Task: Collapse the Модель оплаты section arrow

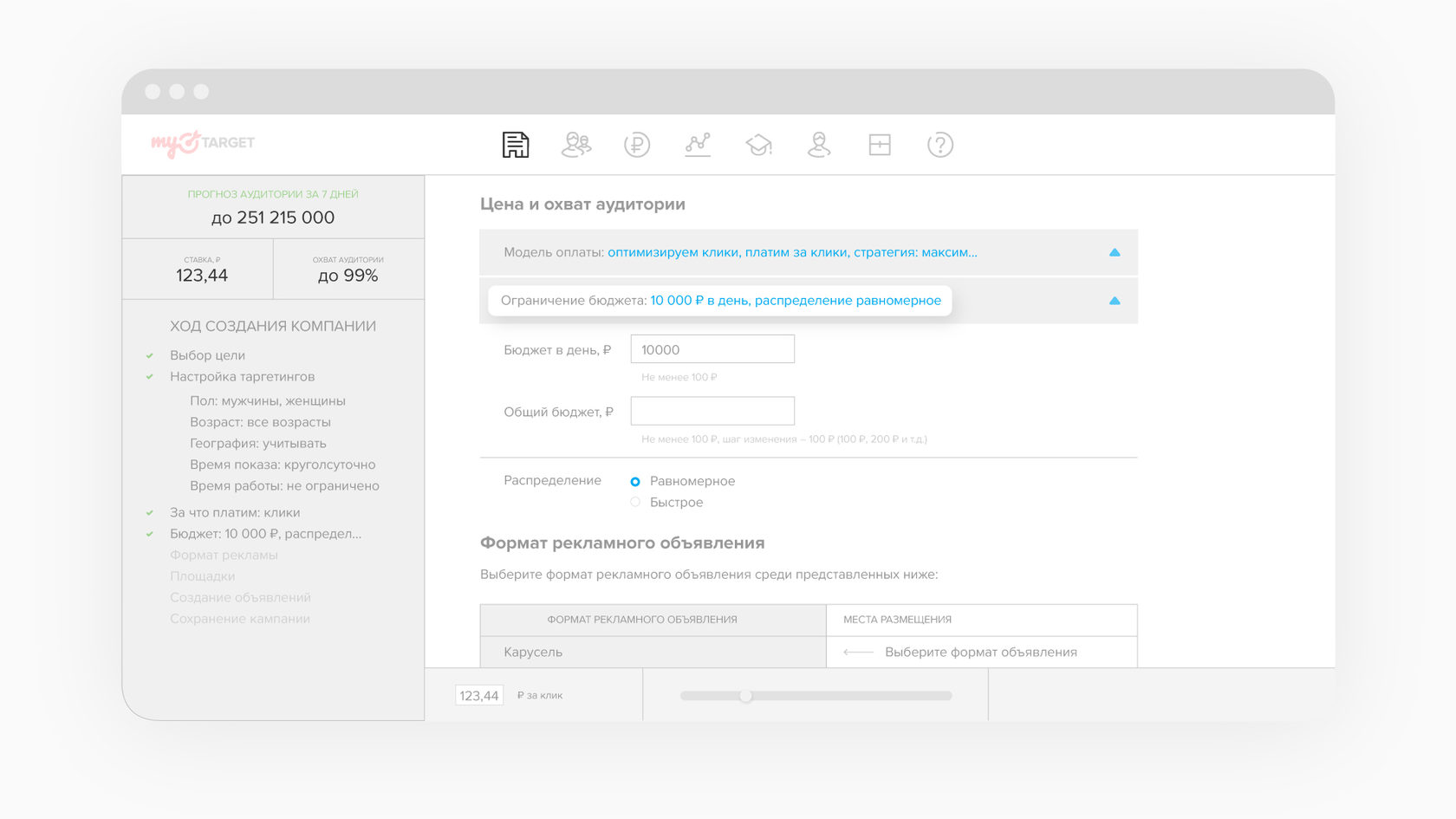Action: (1115, 252)
